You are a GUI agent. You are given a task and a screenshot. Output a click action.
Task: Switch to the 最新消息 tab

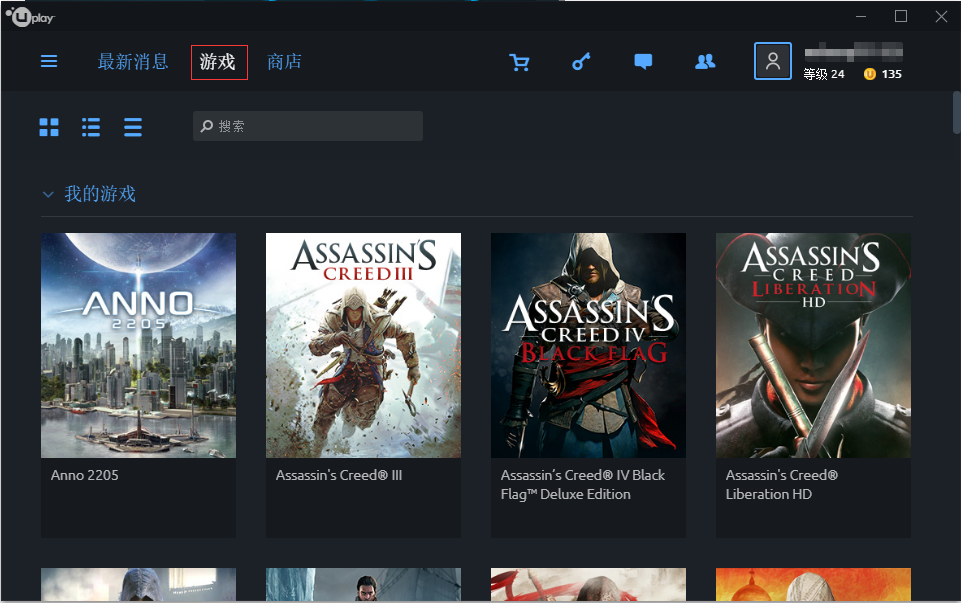click(x=133, y=61)
